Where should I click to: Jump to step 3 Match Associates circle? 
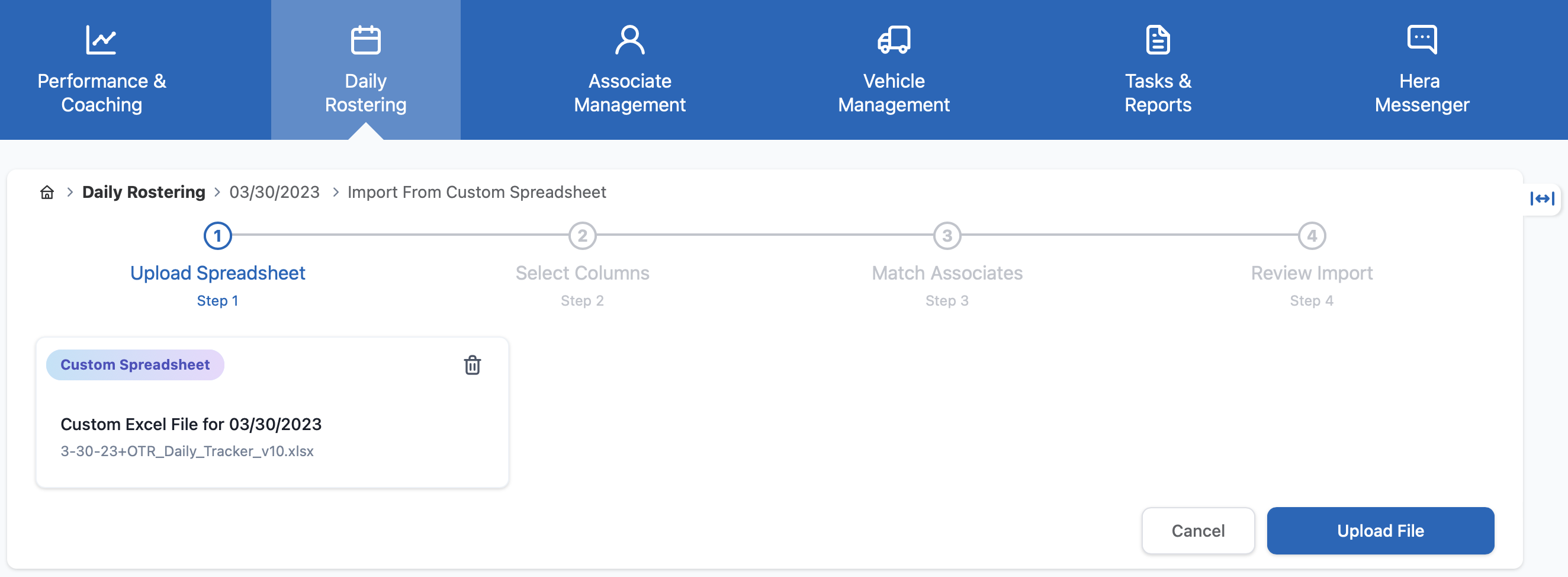coord(946,236)
